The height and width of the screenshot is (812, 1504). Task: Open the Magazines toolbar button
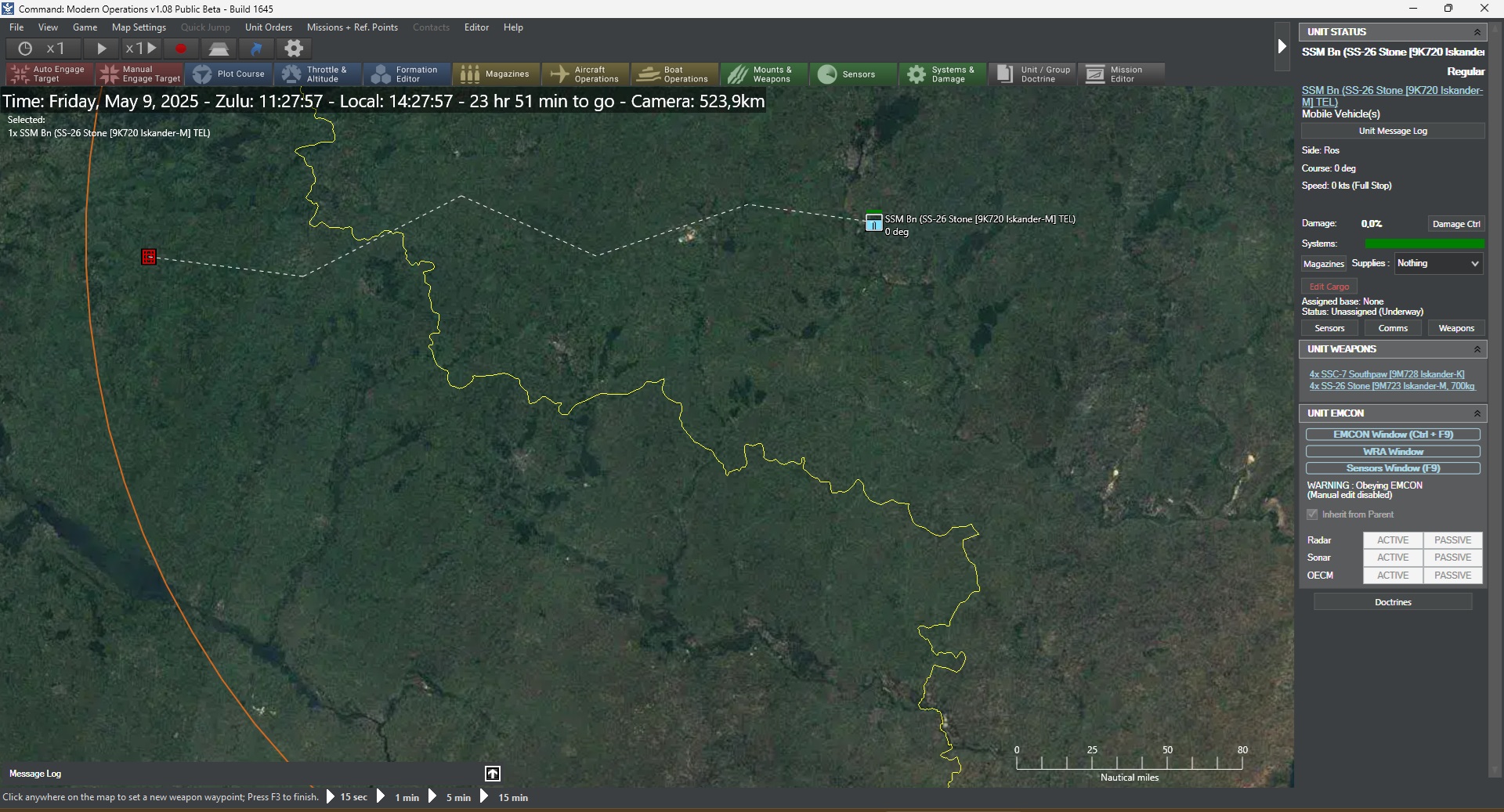pyautogui.click(x=496, y=74)
